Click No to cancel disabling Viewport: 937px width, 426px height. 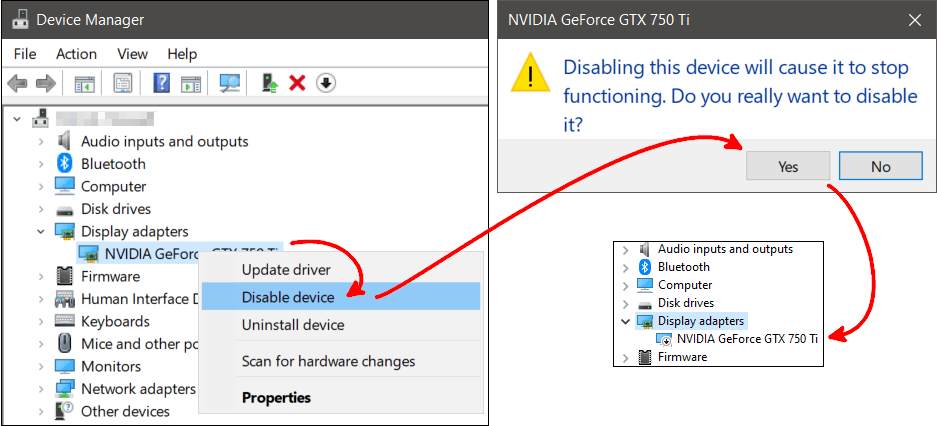point(880,166)
